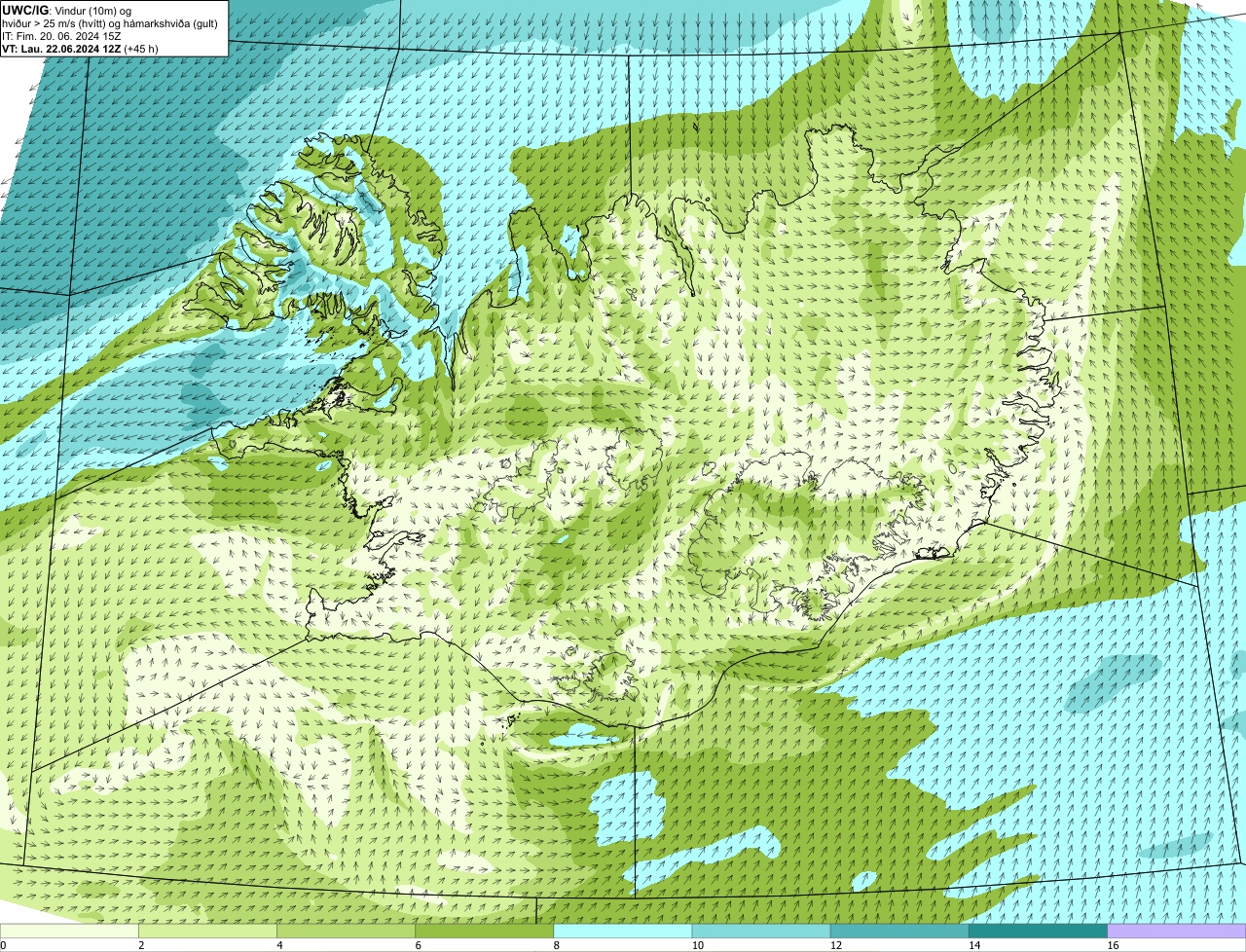Click the 14–16 m/s dark teal legend swatch
This screenshot has width=1246, height=952.
tap(1038, 931)
